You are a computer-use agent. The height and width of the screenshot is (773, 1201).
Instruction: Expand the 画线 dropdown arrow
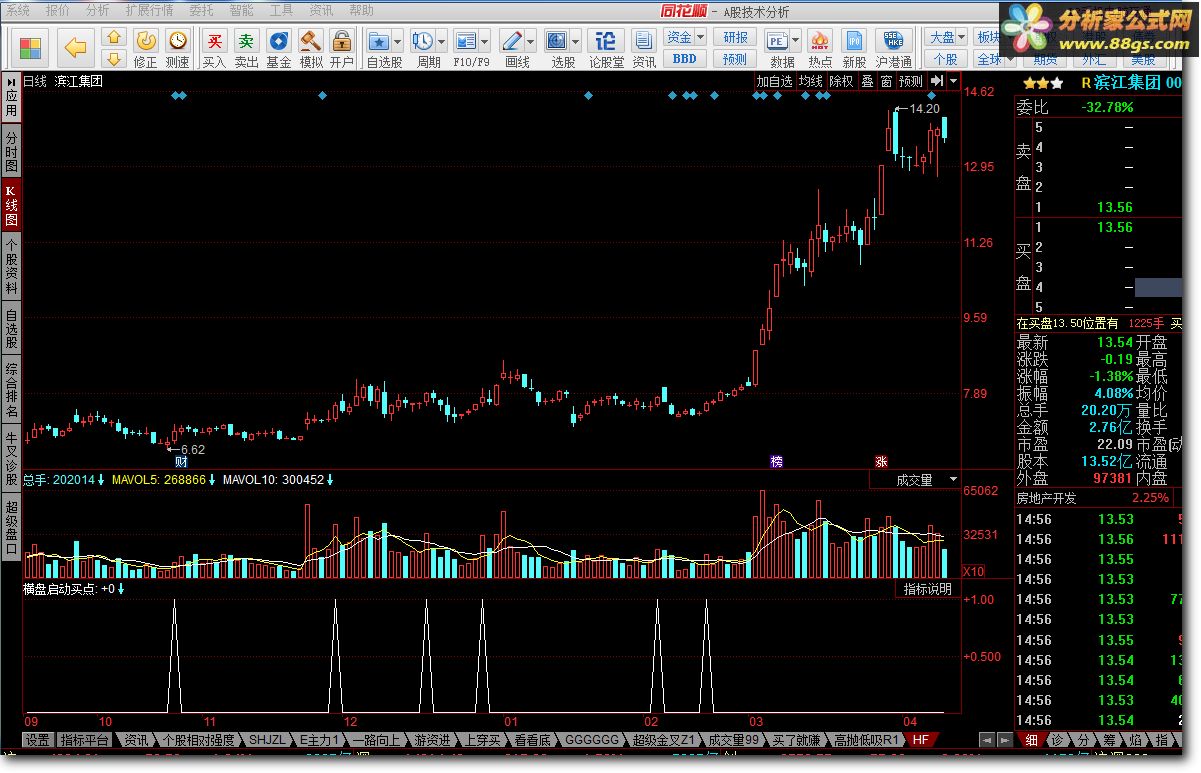[x=530, y=42]
